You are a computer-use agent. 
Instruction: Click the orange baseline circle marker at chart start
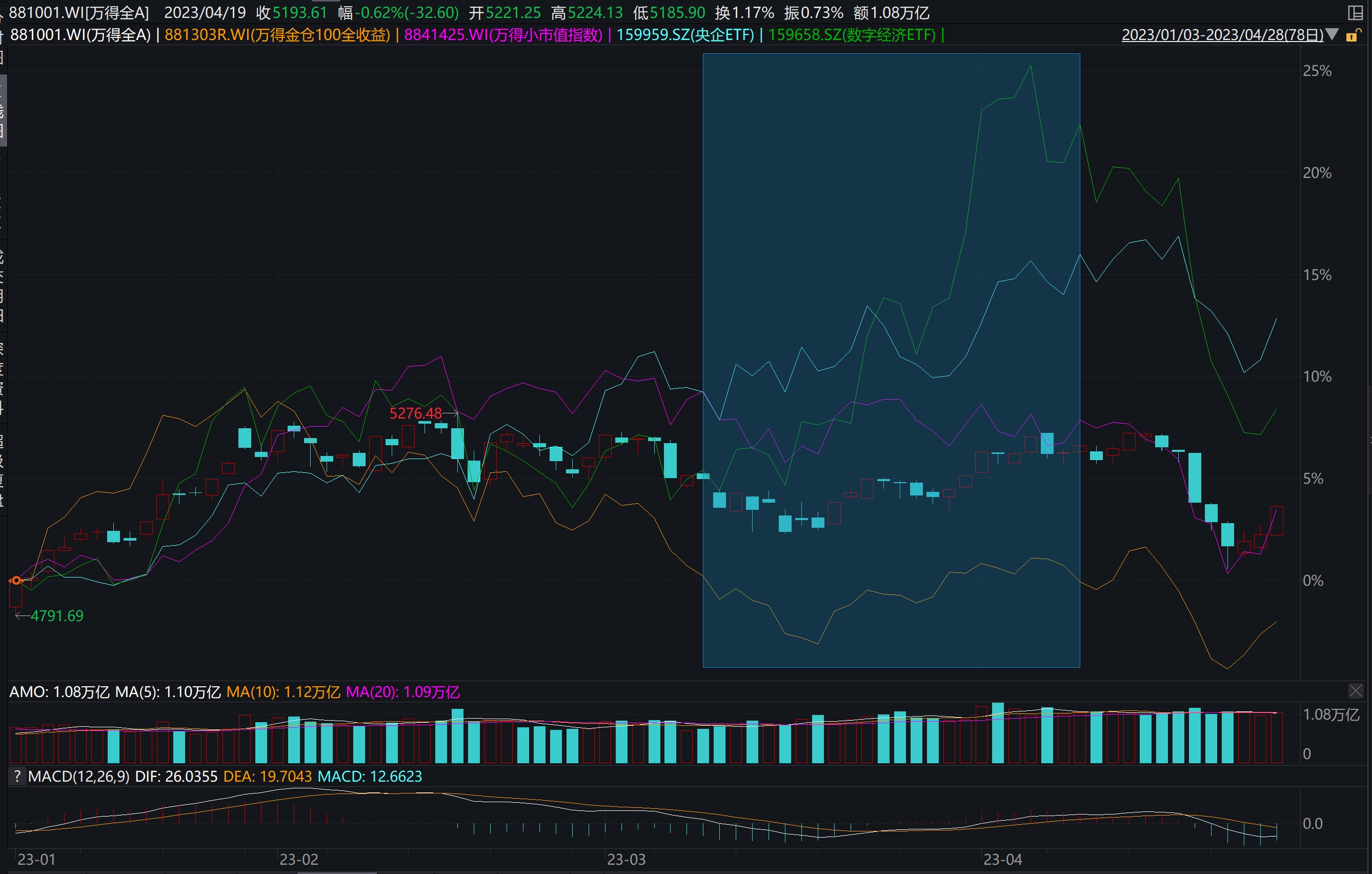(x=16, y=581)
